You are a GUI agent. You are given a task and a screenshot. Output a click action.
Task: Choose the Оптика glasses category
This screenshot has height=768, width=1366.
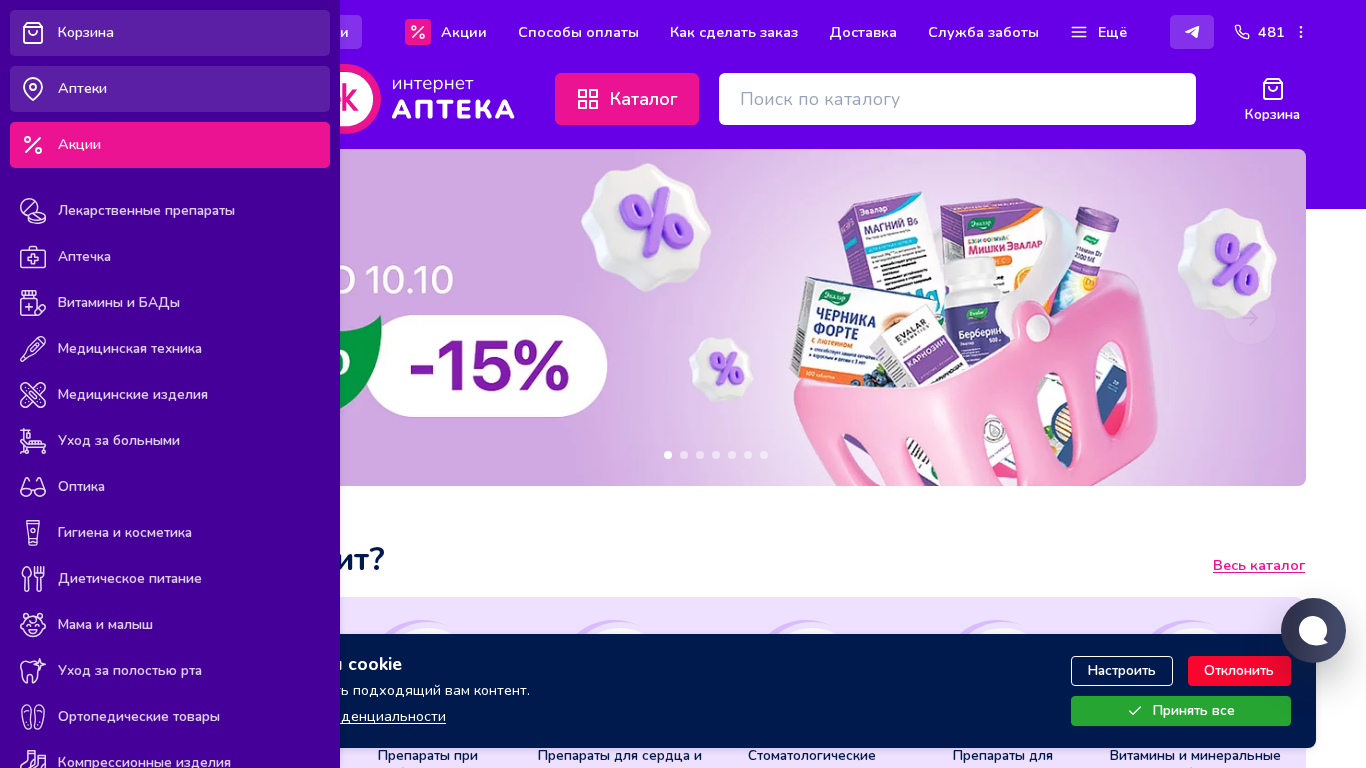[170, 487]
